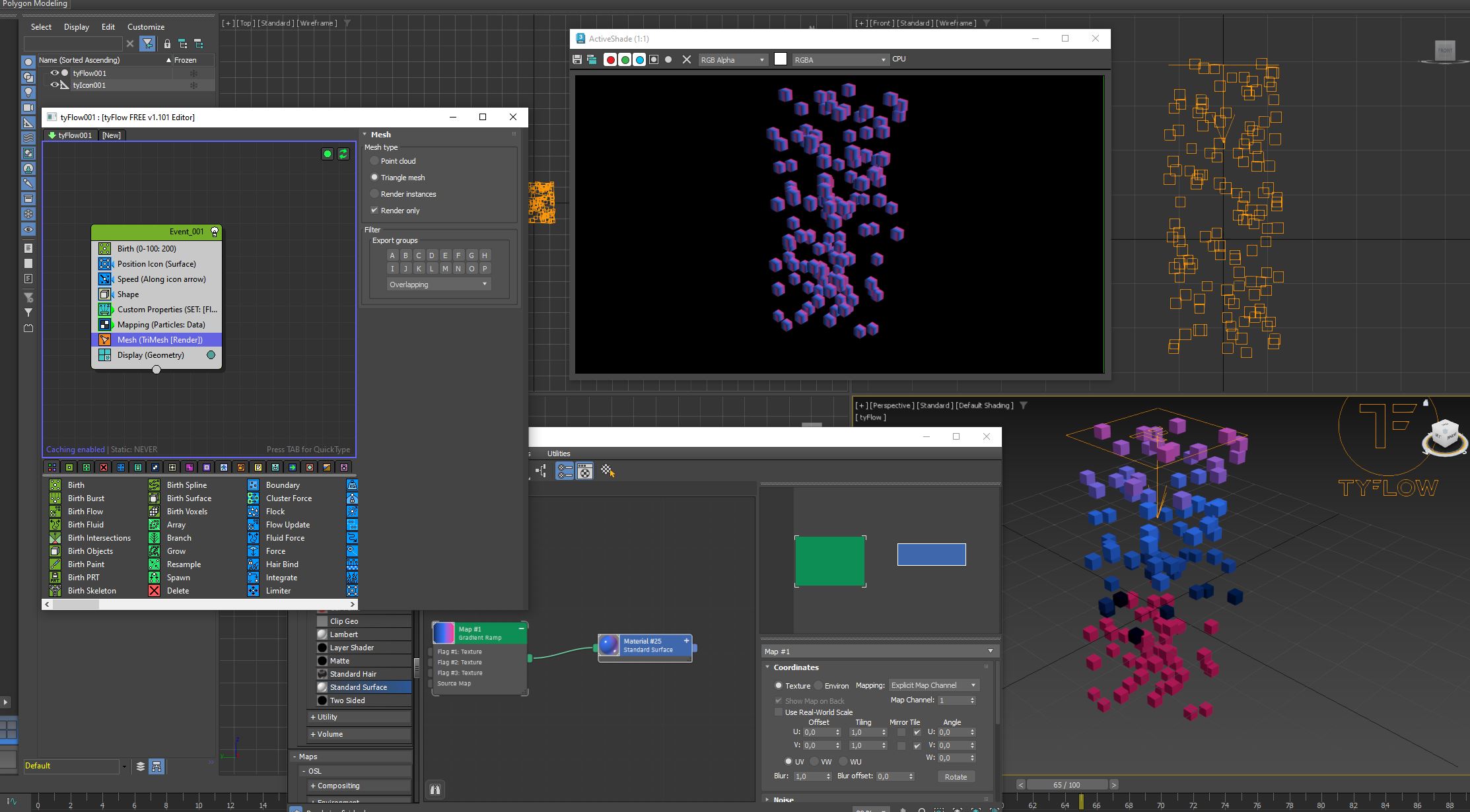
Task: Select the Render instances radio button
Action: click(374, 194)
